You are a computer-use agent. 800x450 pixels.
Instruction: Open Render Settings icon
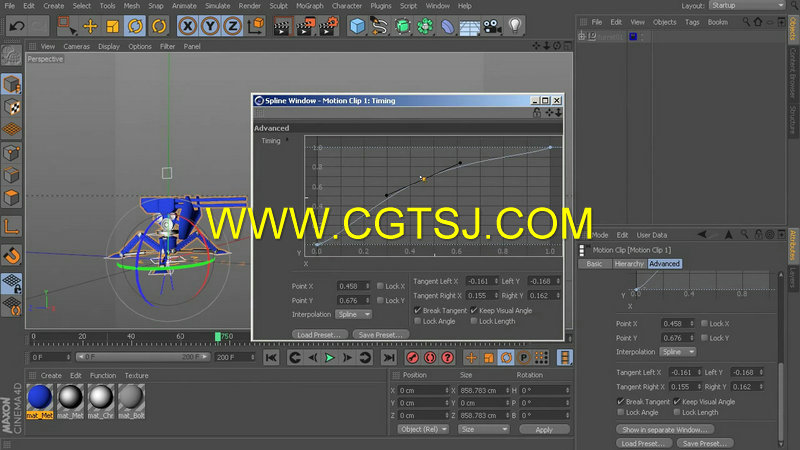328,26
